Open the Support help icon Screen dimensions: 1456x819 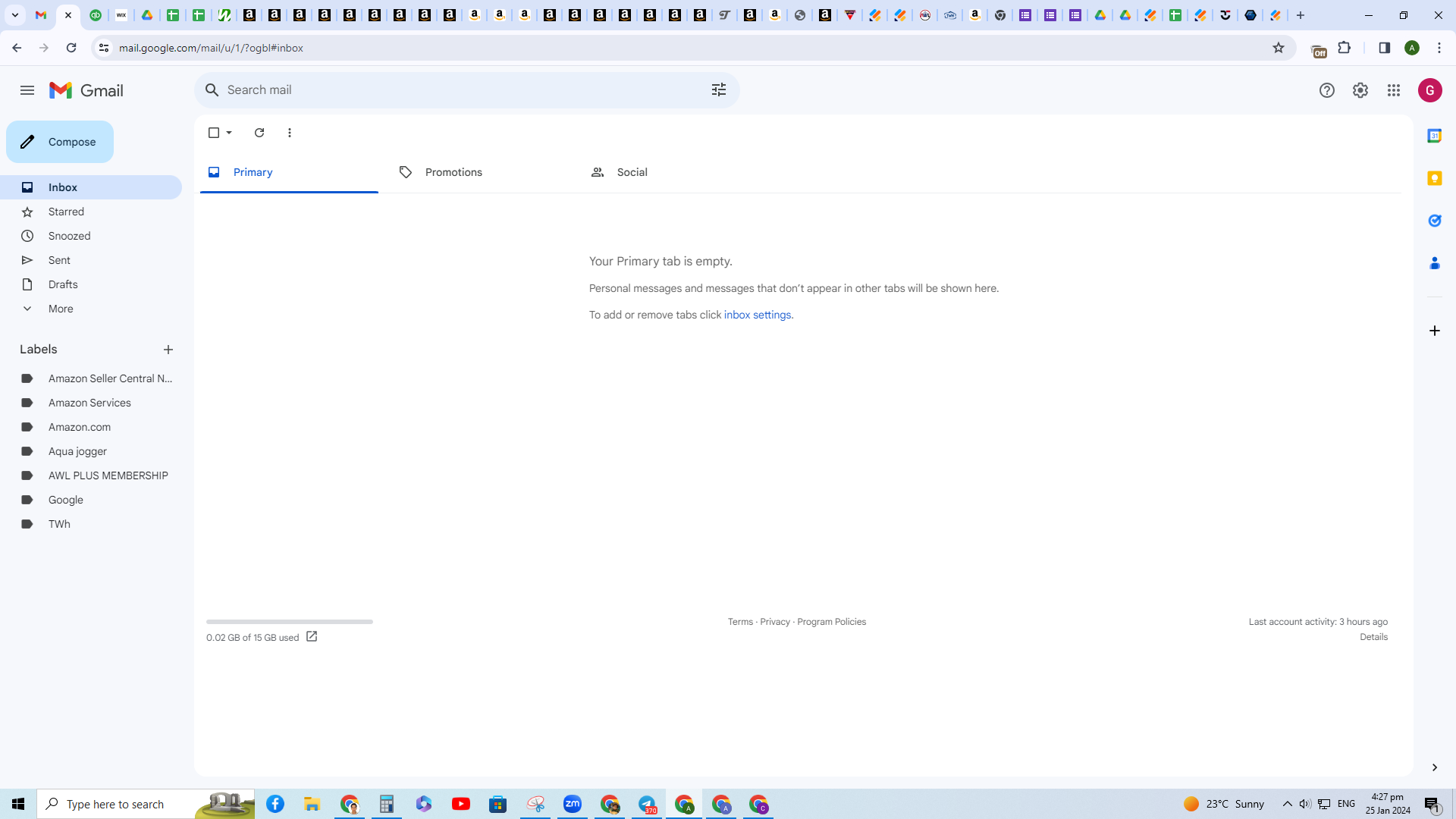click(x=1327, y=90)
